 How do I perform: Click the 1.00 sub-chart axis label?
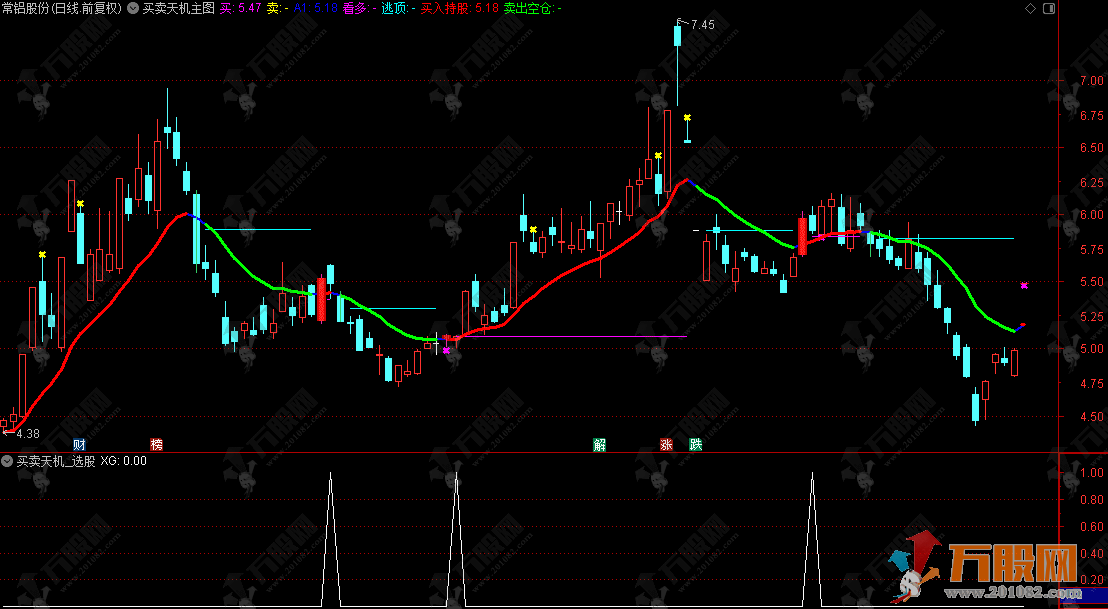(x=1092, y=473)
